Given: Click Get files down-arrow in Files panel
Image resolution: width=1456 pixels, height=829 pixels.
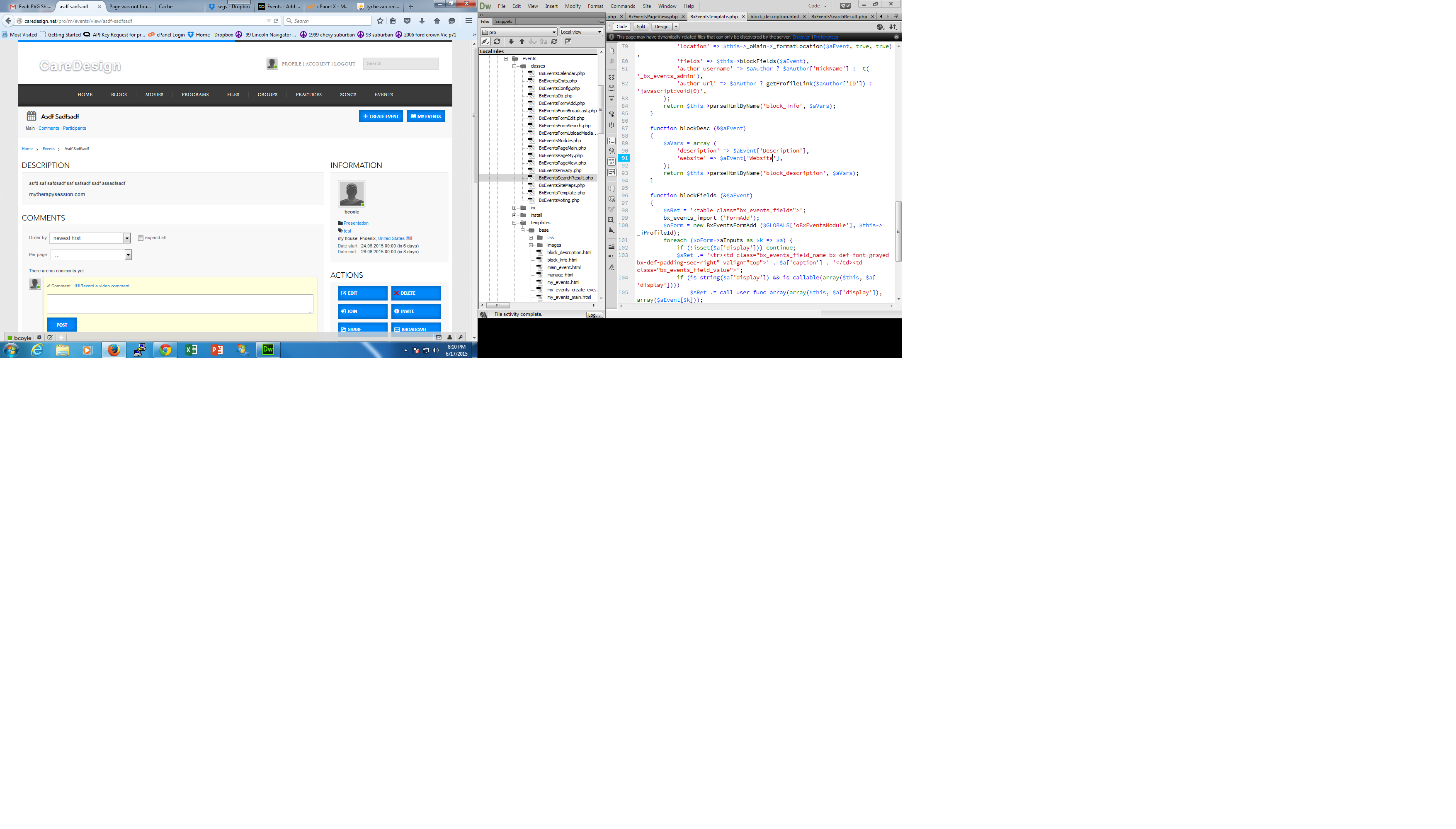Looking at the screenshot, I should pyautogui.click(x=511, y=41).
